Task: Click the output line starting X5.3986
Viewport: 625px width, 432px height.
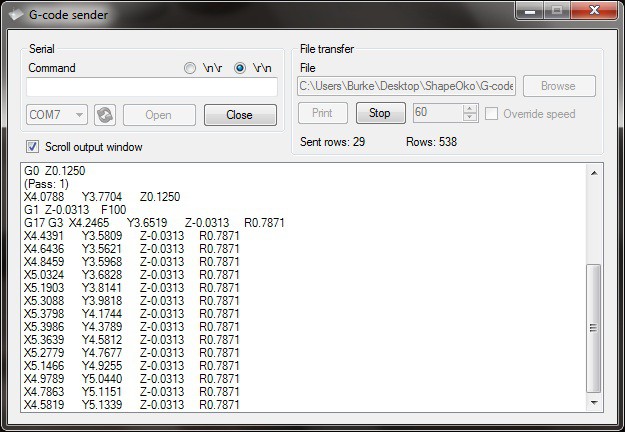Action: pyautogui.click(x=132, y=327)
